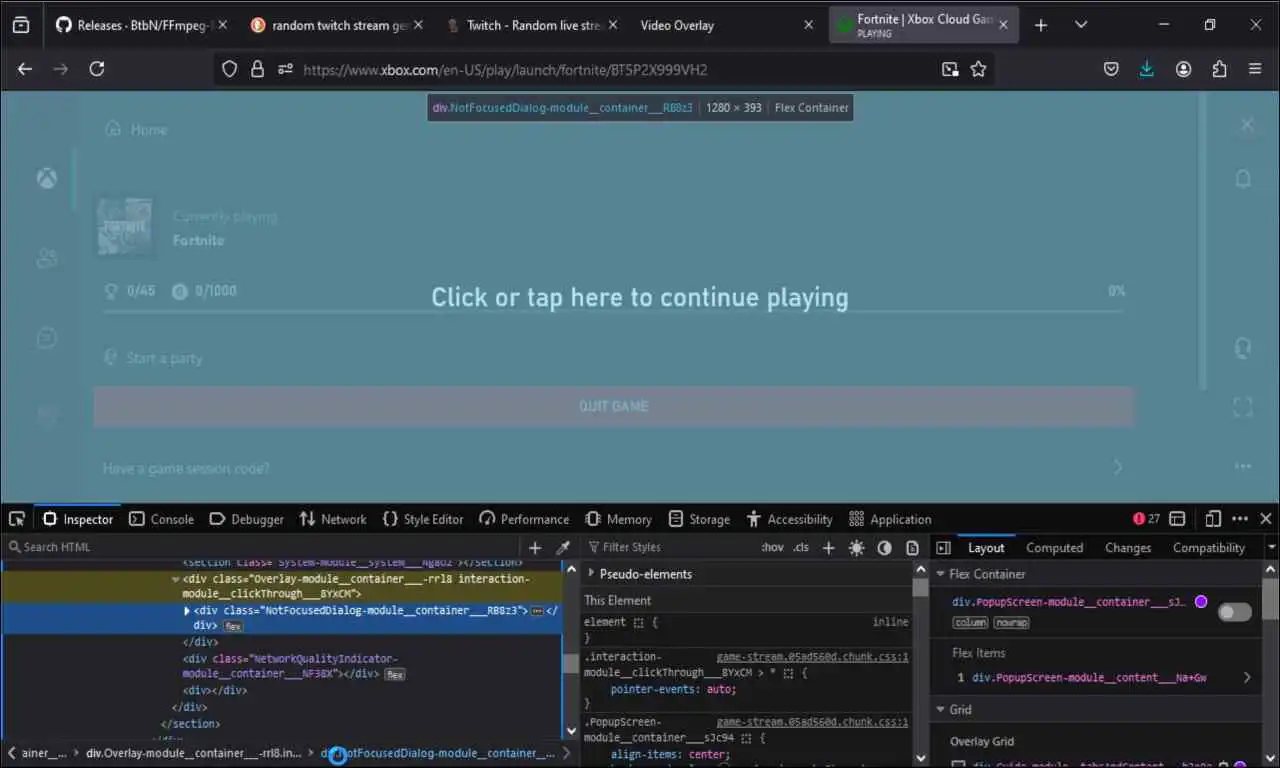Image resolution: width=1280 pixels, height=768 pixels.
Task: Show the 27 errors indicator
Action: [x=1146, y=519]
